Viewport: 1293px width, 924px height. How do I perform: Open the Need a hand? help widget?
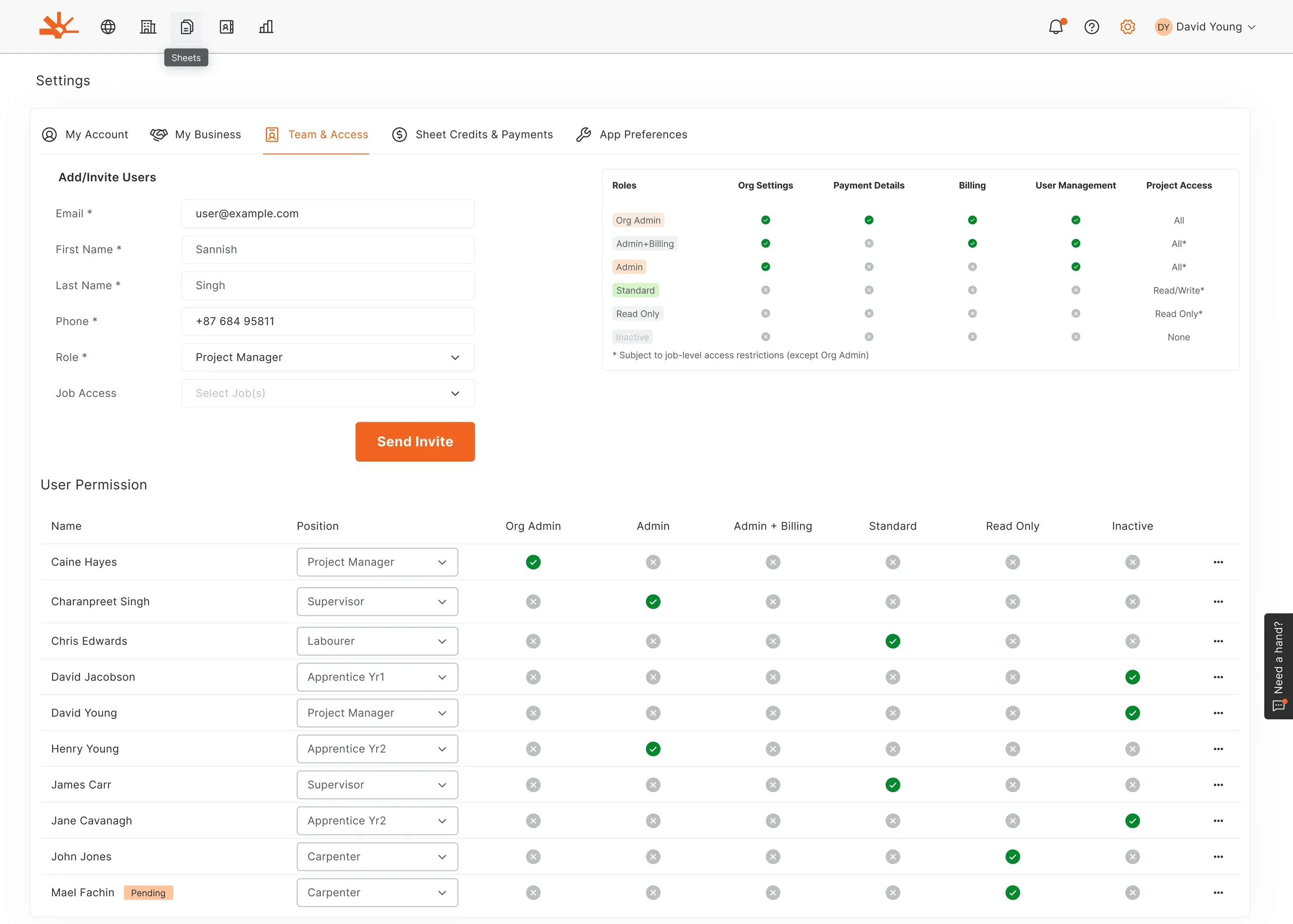tap(1278, 666)
